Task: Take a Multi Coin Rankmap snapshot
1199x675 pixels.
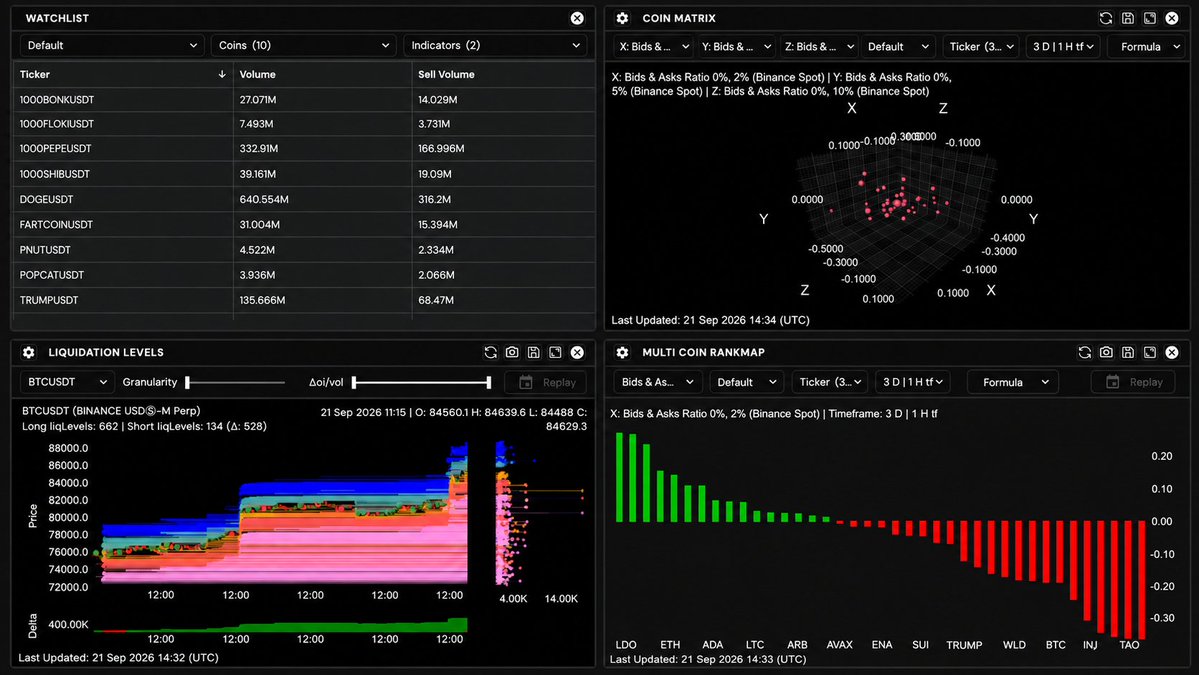Action: coord(1106,352)
